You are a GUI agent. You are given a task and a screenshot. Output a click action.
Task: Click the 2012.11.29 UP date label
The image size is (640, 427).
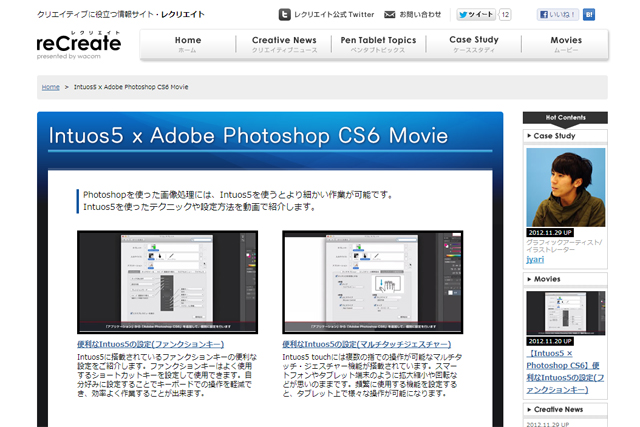[x=550, y=233]
